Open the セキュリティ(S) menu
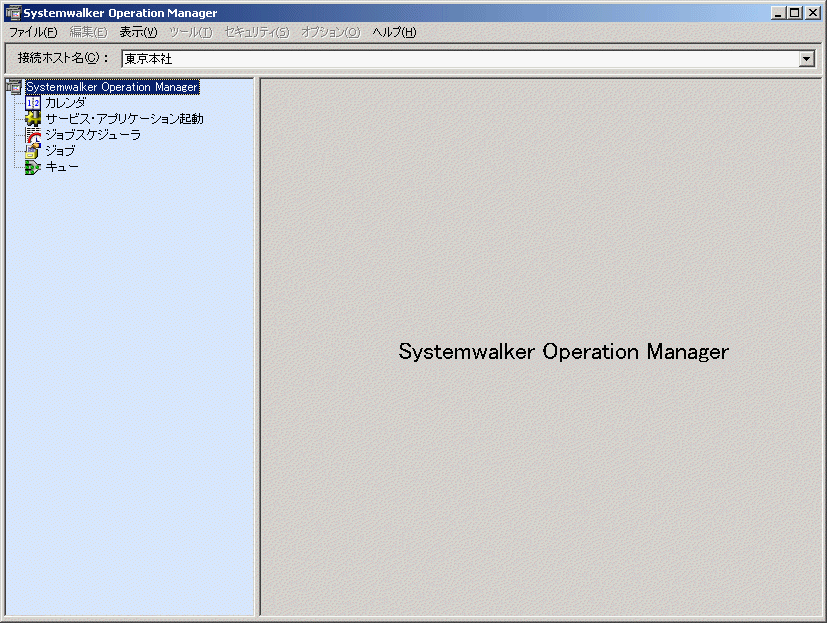827x623 pixels. click(257, 32)
